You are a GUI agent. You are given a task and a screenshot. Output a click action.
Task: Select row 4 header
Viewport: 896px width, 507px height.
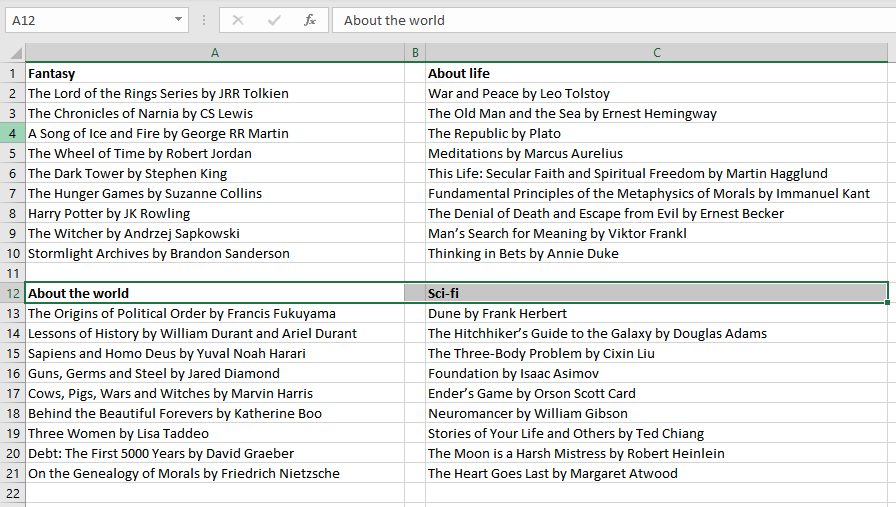click(13, 133)
